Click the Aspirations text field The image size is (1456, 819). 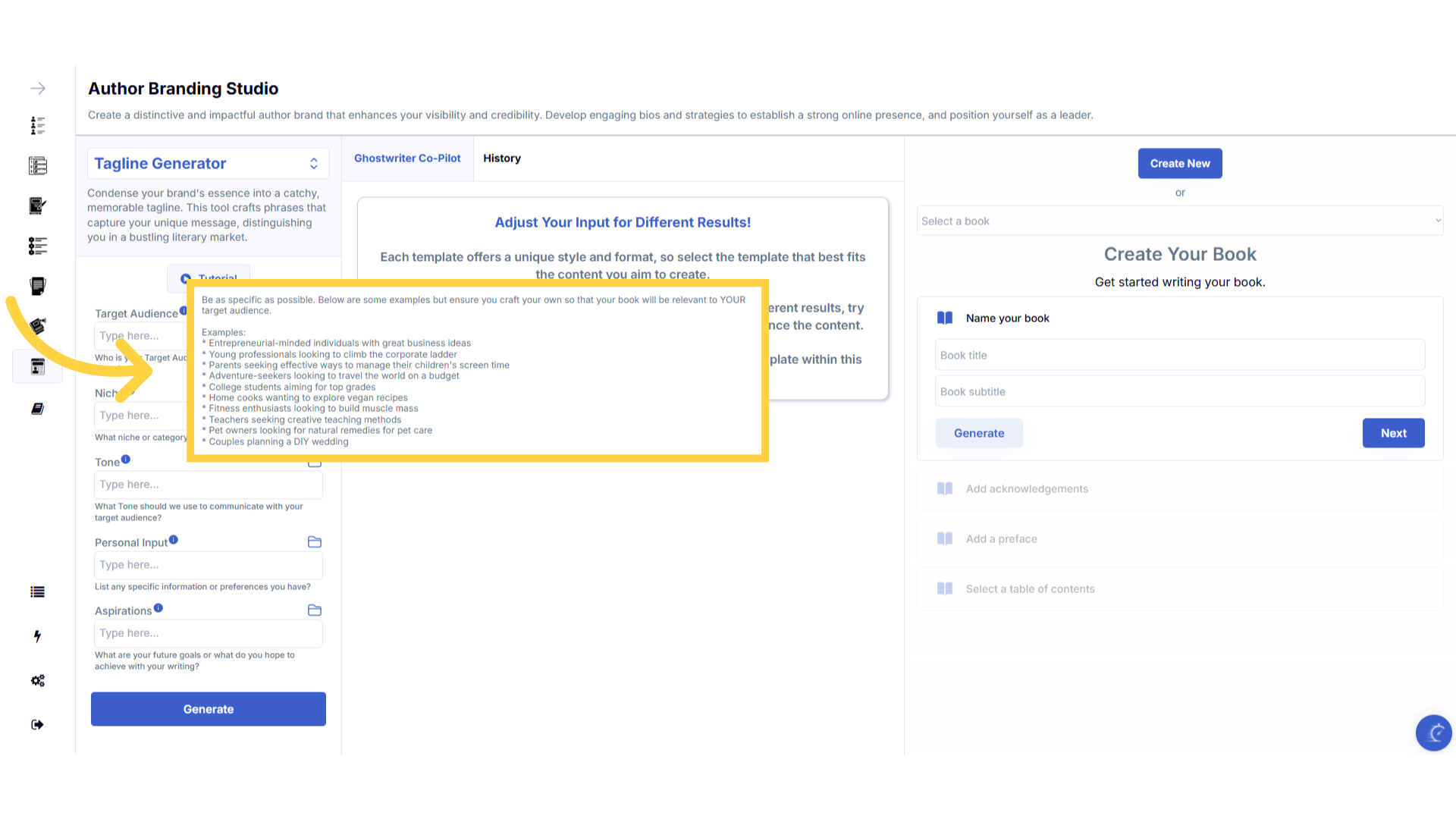pos(208,632)
